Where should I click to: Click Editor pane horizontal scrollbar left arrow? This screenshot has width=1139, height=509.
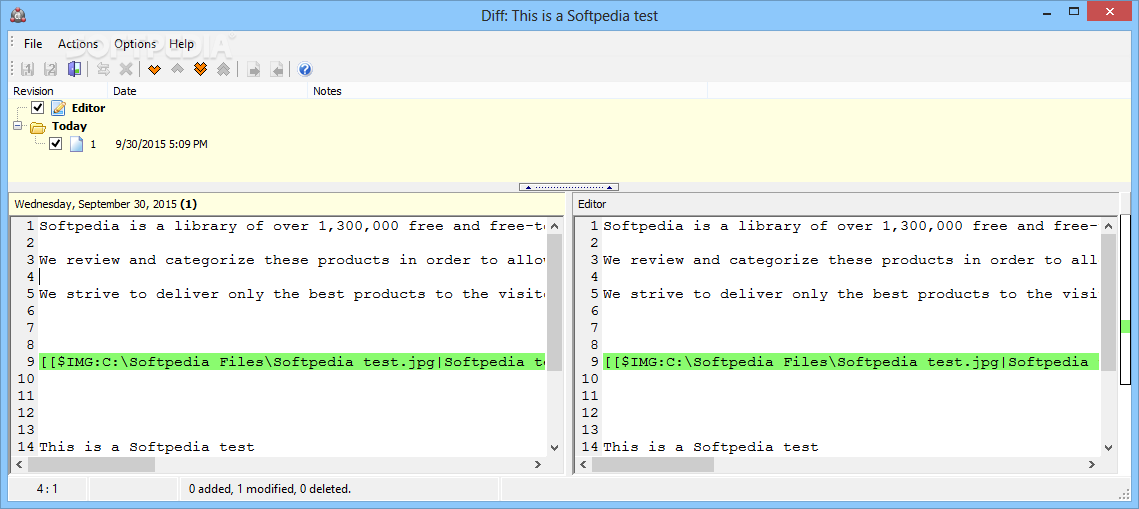pyautogui.click(x=583, y=464)
